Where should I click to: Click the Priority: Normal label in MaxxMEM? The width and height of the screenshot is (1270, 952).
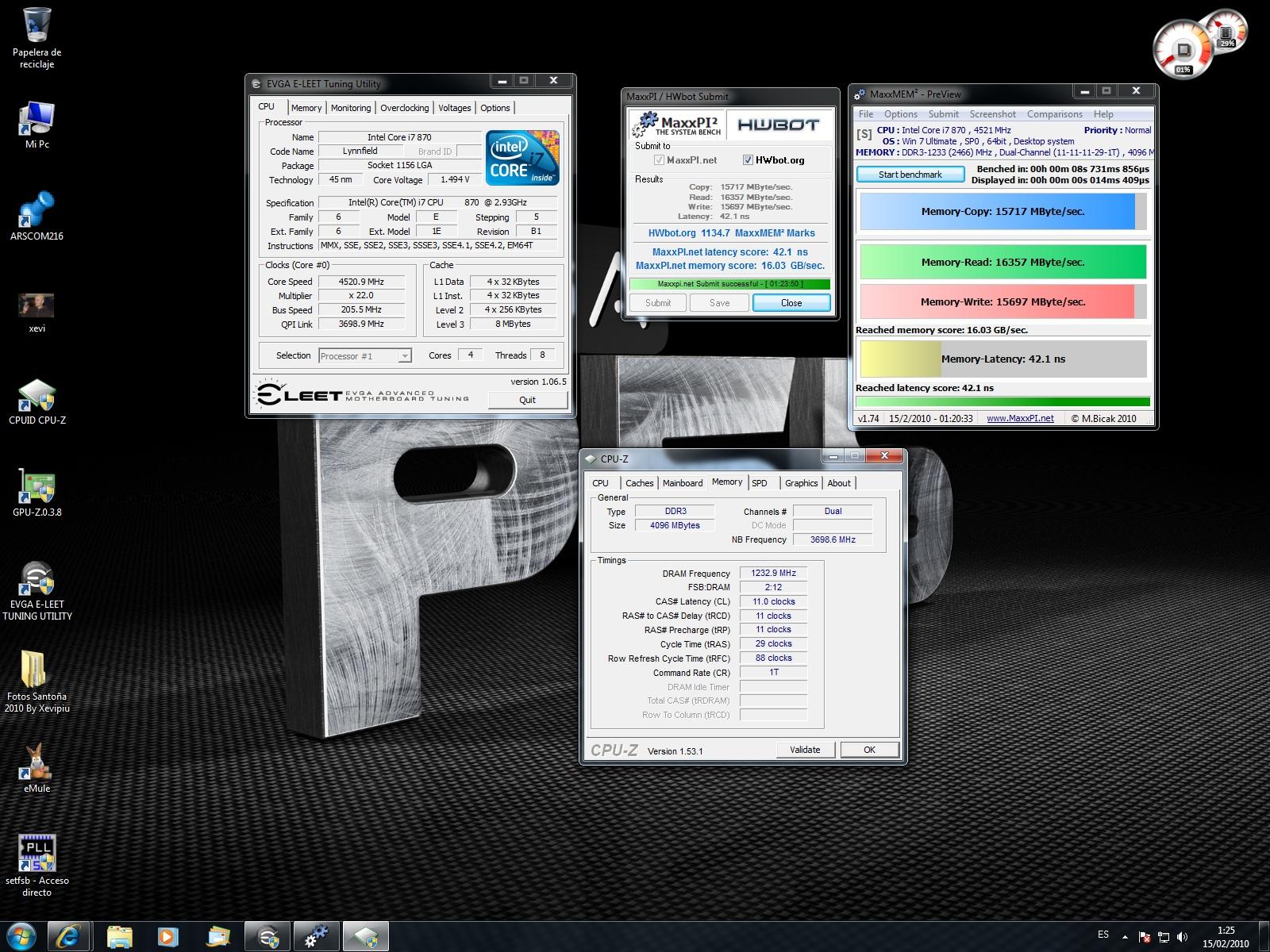(1118, 130)
